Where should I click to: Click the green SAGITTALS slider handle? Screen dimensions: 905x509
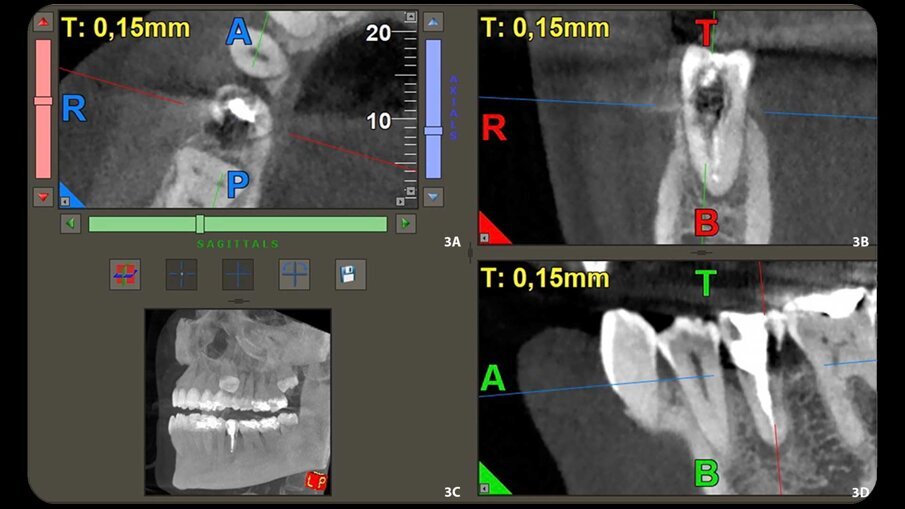[200, 223]
